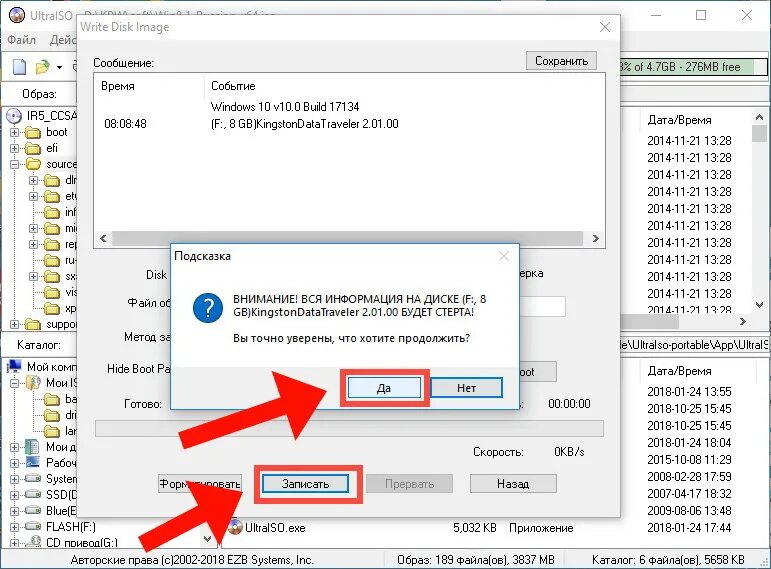The width and height of the screenshot is (771, 569).
Task: Expand the efi folder node
Action: click(14, 148)
